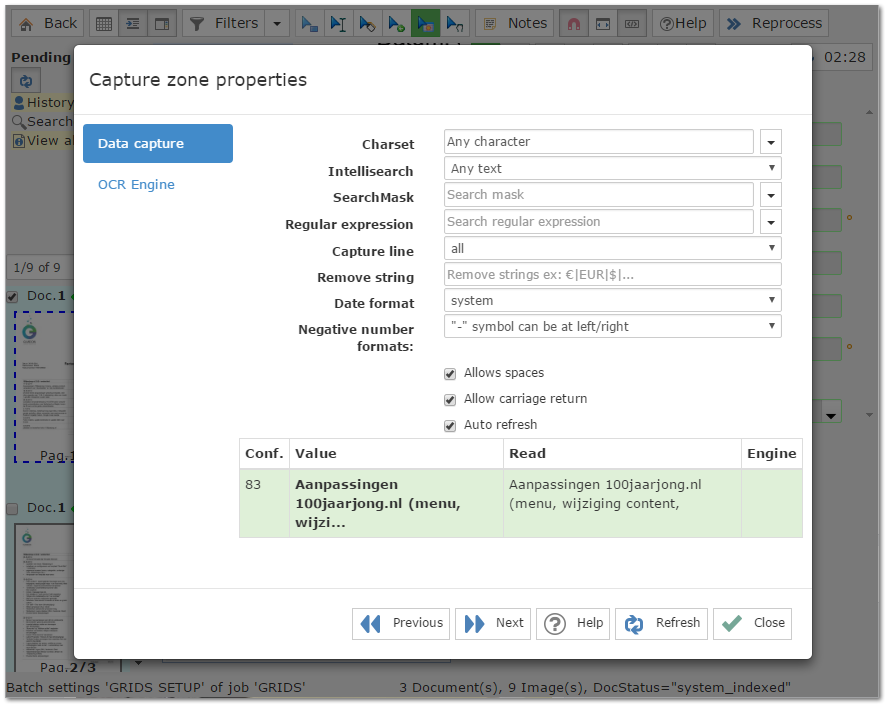Select the pointer tool with green plus
The image size is (888, 707).
(396, 24)
